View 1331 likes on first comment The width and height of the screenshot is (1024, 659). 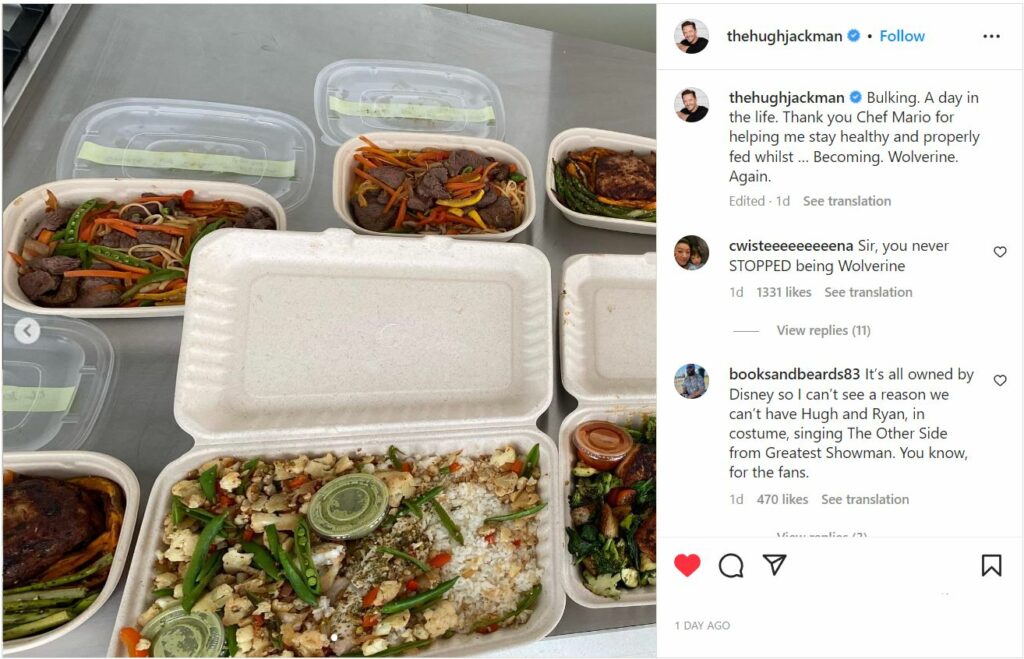tap(784, 293)
